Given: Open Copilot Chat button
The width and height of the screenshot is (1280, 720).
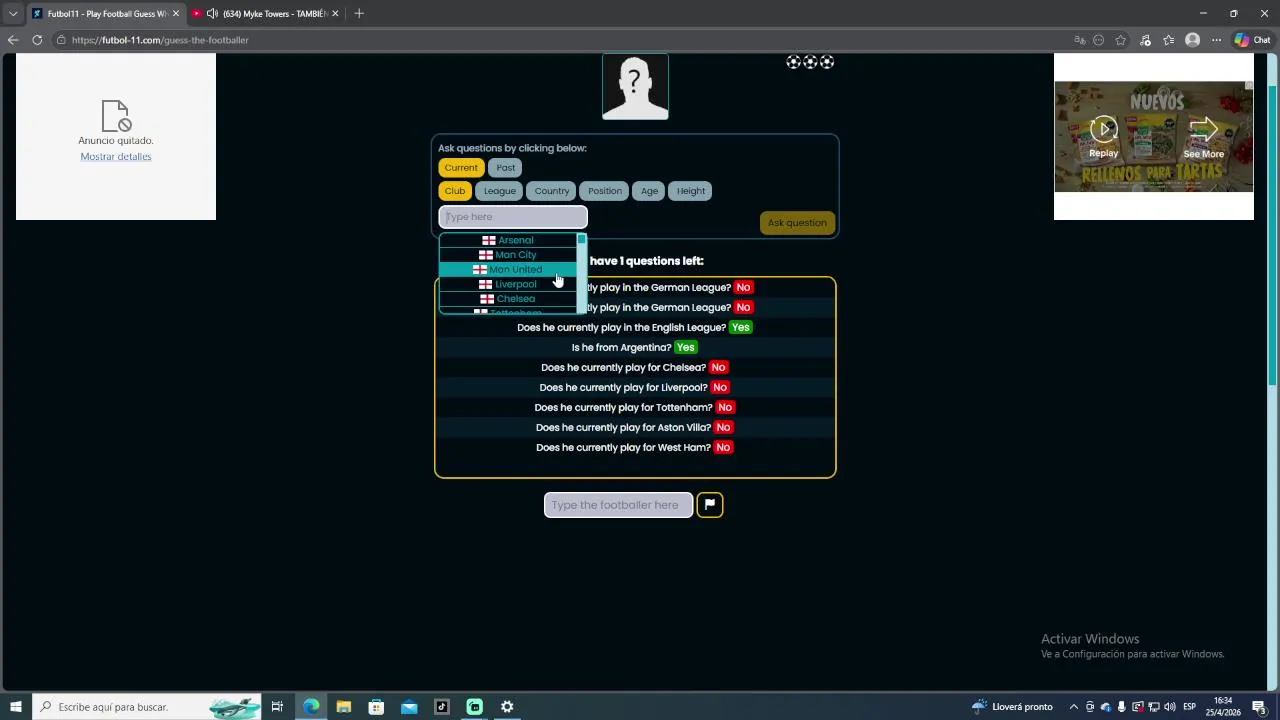Looking at the screenshot, I should tap(1252, 40).
